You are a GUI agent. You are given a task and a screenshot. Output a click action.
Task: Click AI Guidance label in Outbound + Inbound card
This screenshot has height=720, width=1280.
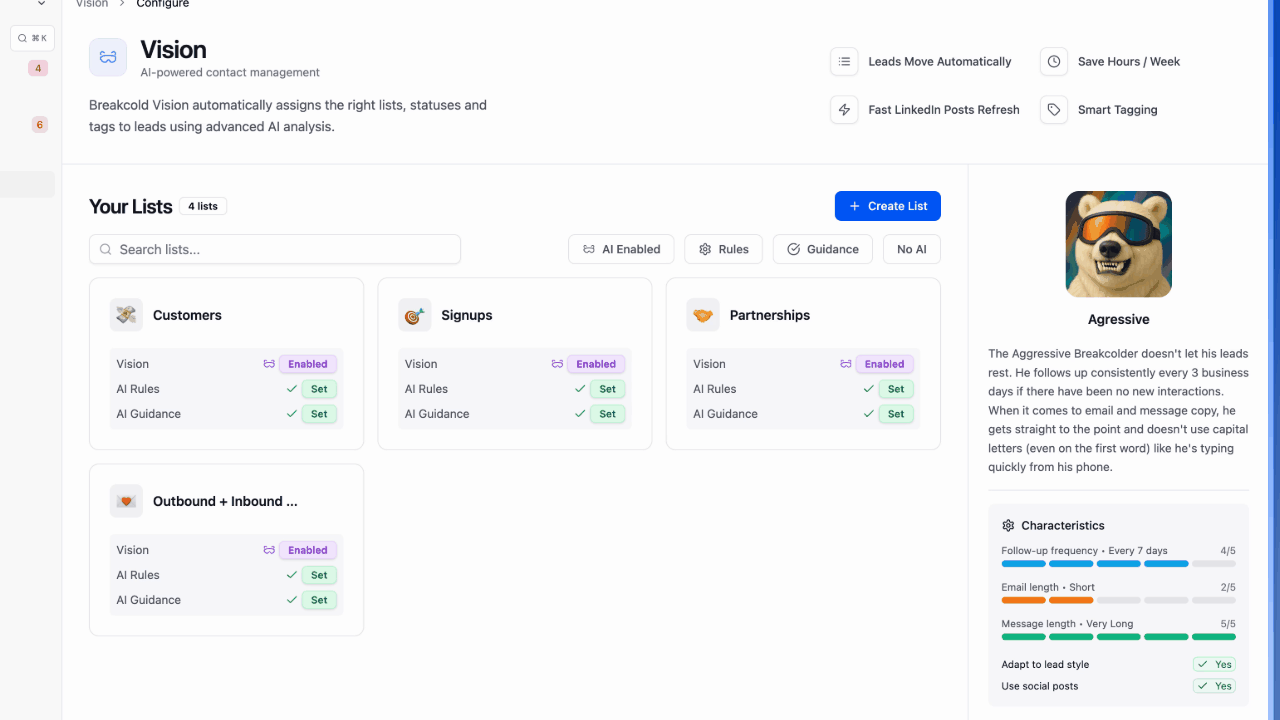149,600
